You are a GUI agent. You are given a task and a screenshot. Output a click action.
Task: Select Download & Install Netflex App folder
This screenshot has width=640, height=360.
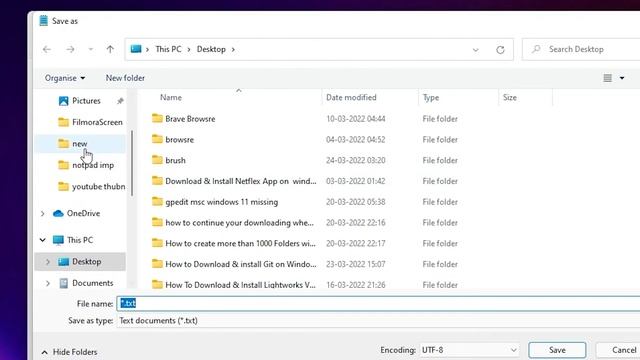[241, 181]
